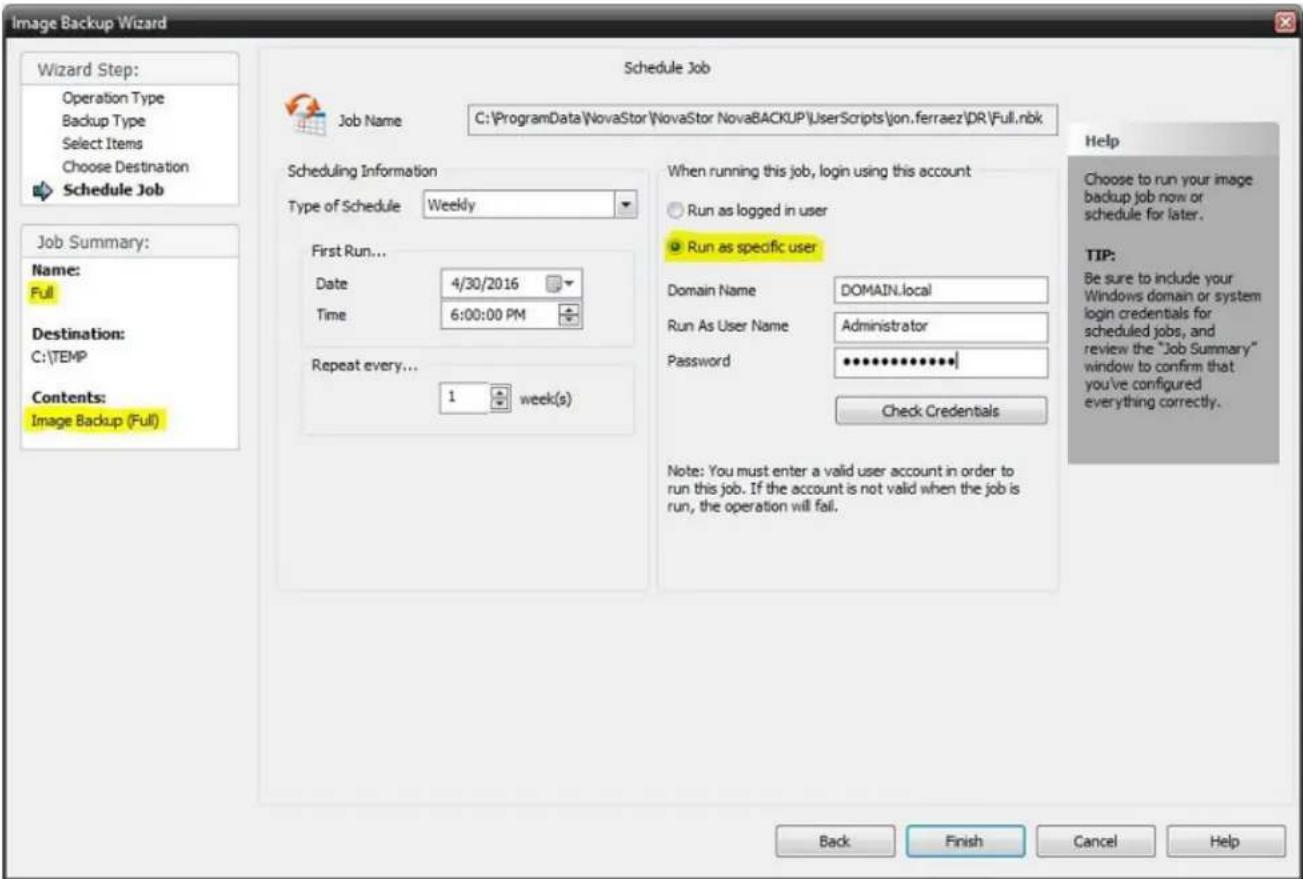Click the current-step arrow beside Schedule Job
1303x879 pixels.
(41, 189)
